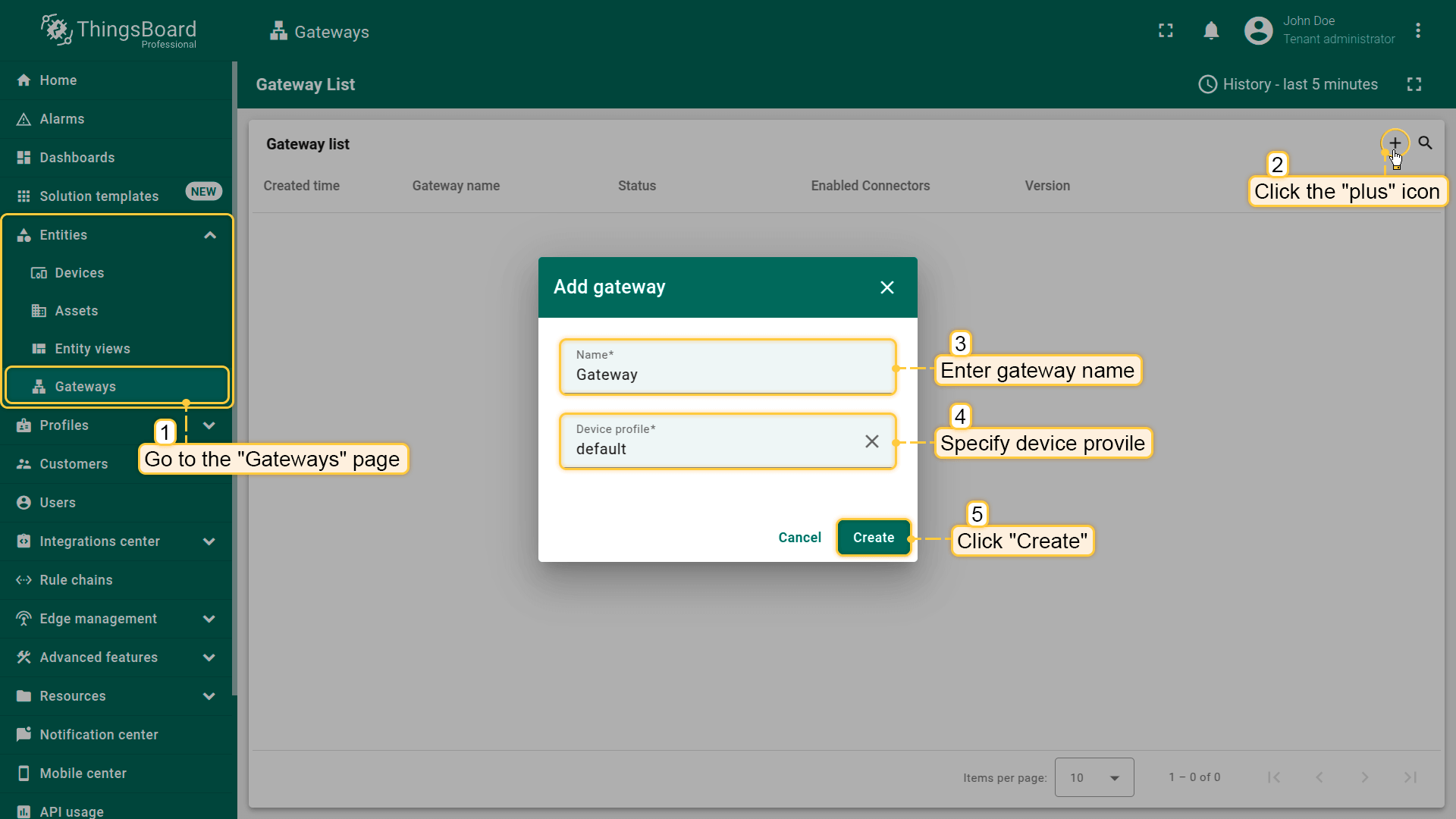Toggle fullscreen mode in top bar

click(1166, 31)
